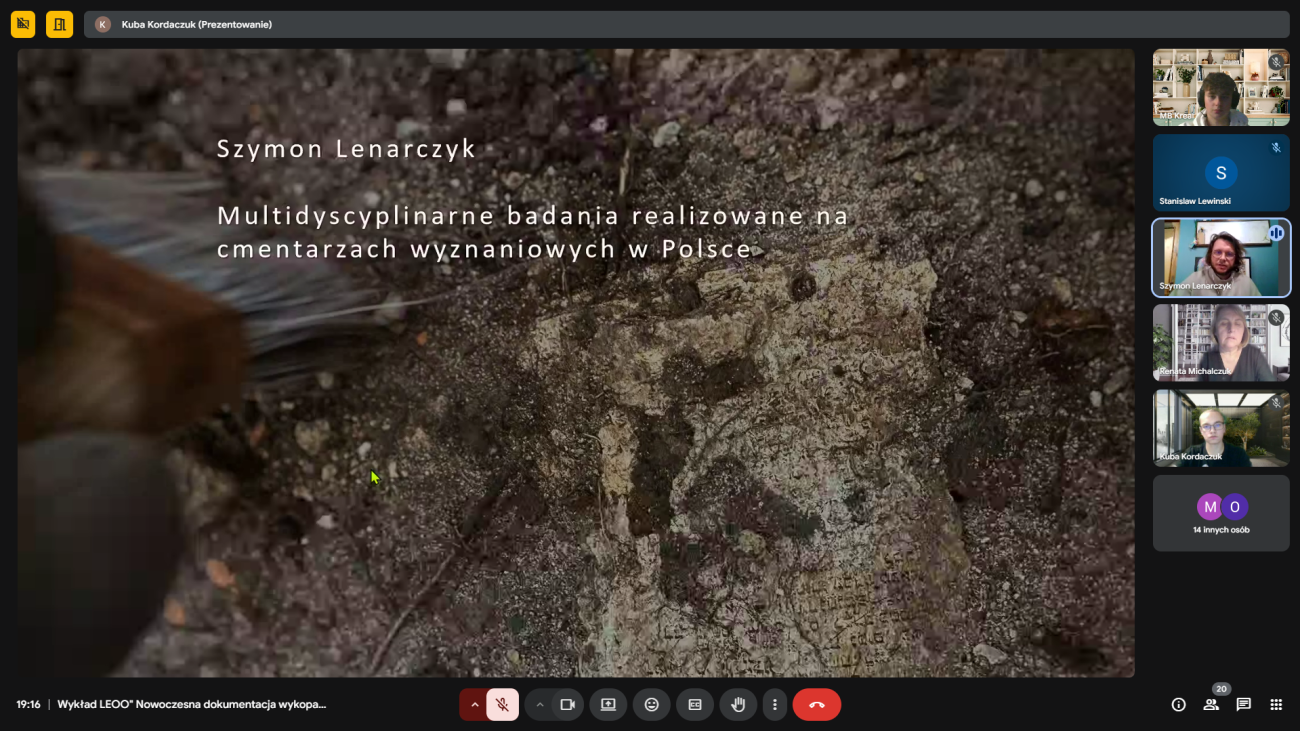Open meeting details info icon
The height and width of the screenshot is (731, 1300).
click(x=1178, y=705)
